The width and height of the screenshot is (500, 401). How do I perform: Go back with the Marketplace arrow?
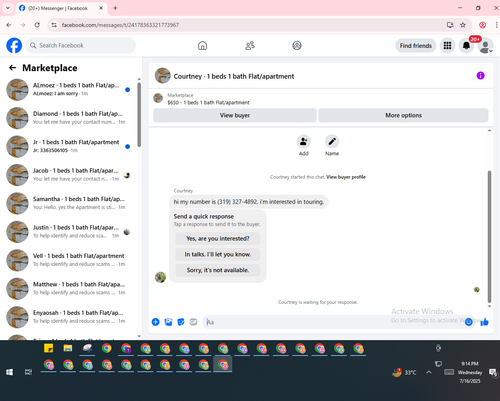coord(12,68)
